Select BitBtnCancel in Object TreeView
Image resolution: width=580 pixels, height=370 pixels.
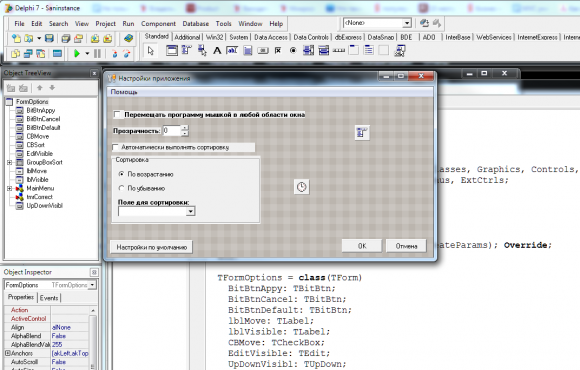43,119
